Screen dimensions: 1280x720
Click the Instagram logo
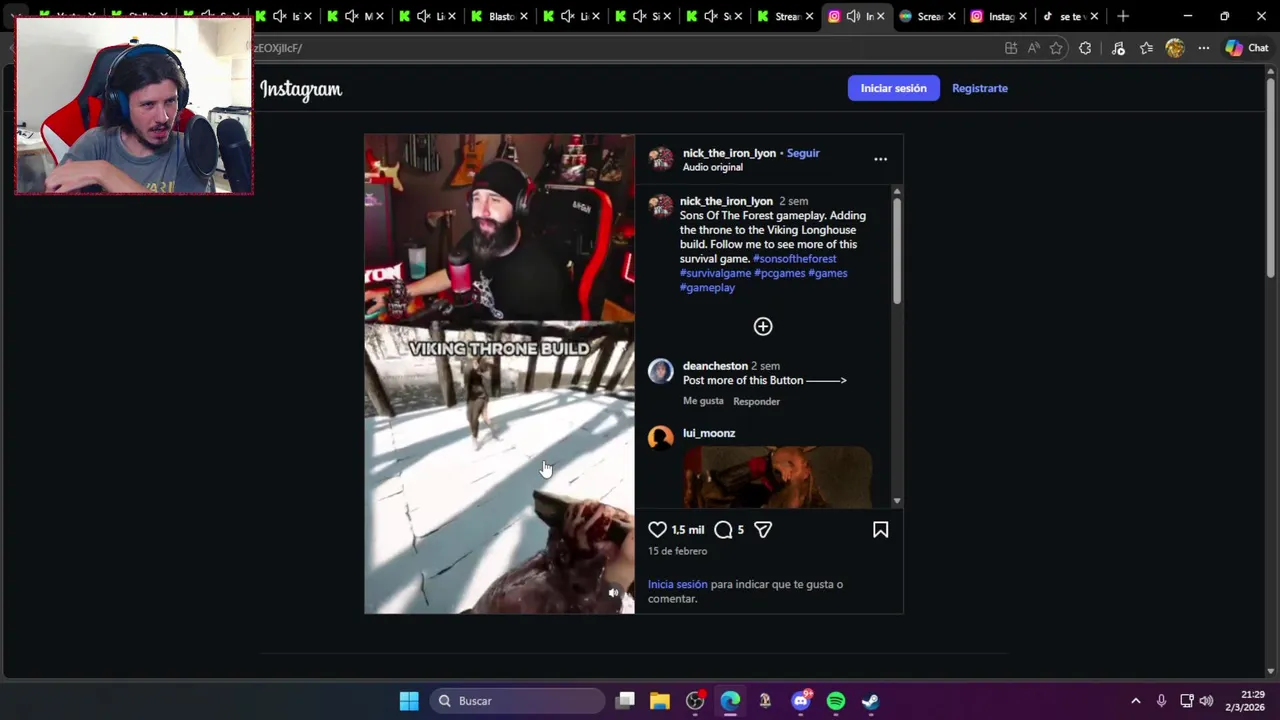coord(301,89)
